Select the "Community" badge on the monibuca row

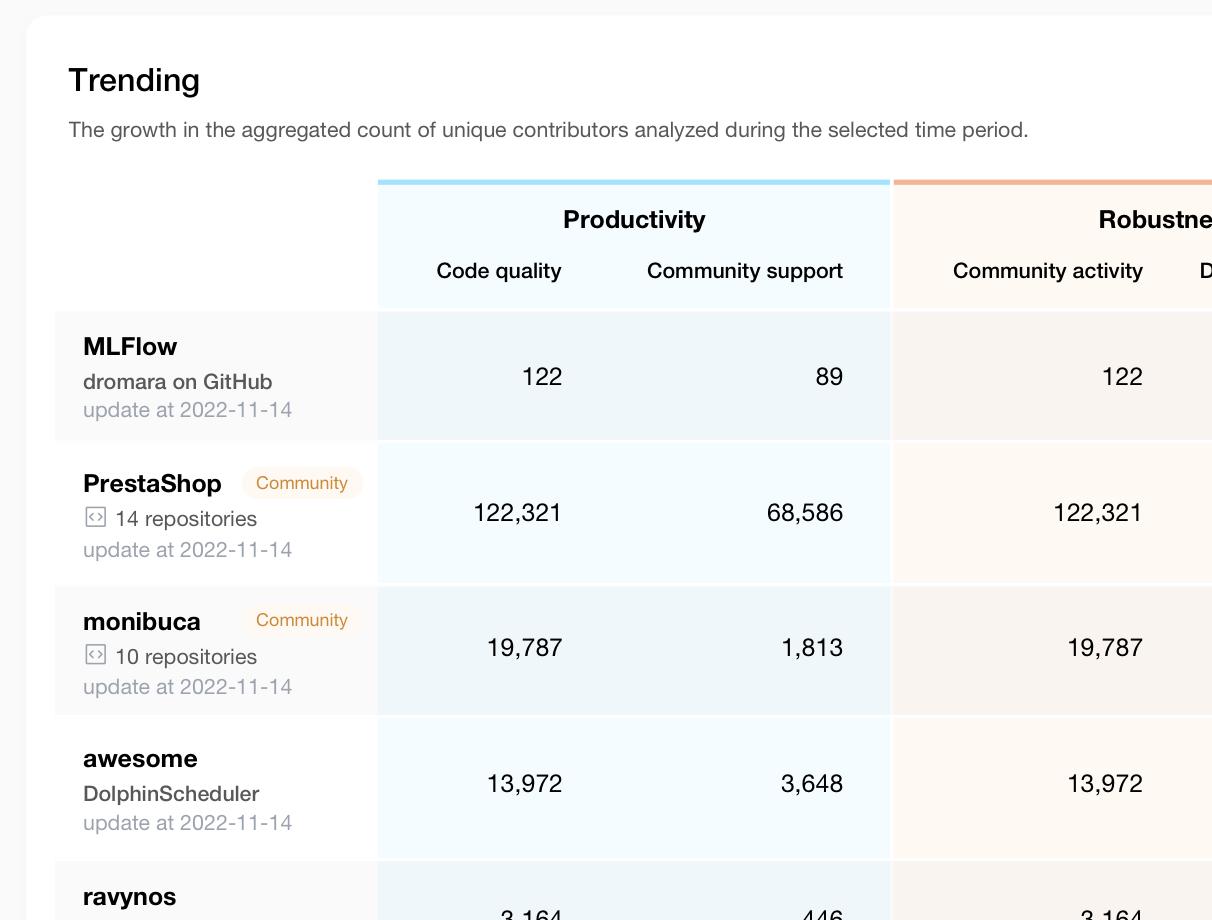pos(302,620)
